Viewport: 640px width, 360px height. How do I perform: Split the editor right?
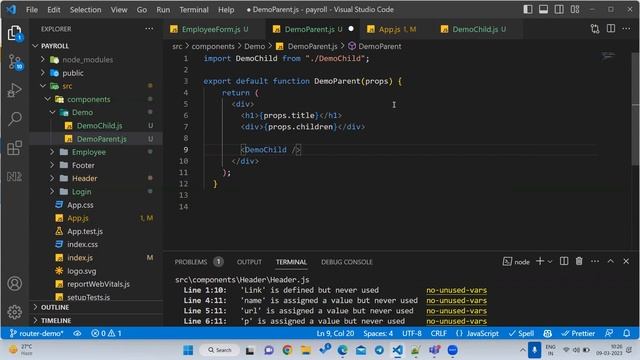click(x=611, y=29)
